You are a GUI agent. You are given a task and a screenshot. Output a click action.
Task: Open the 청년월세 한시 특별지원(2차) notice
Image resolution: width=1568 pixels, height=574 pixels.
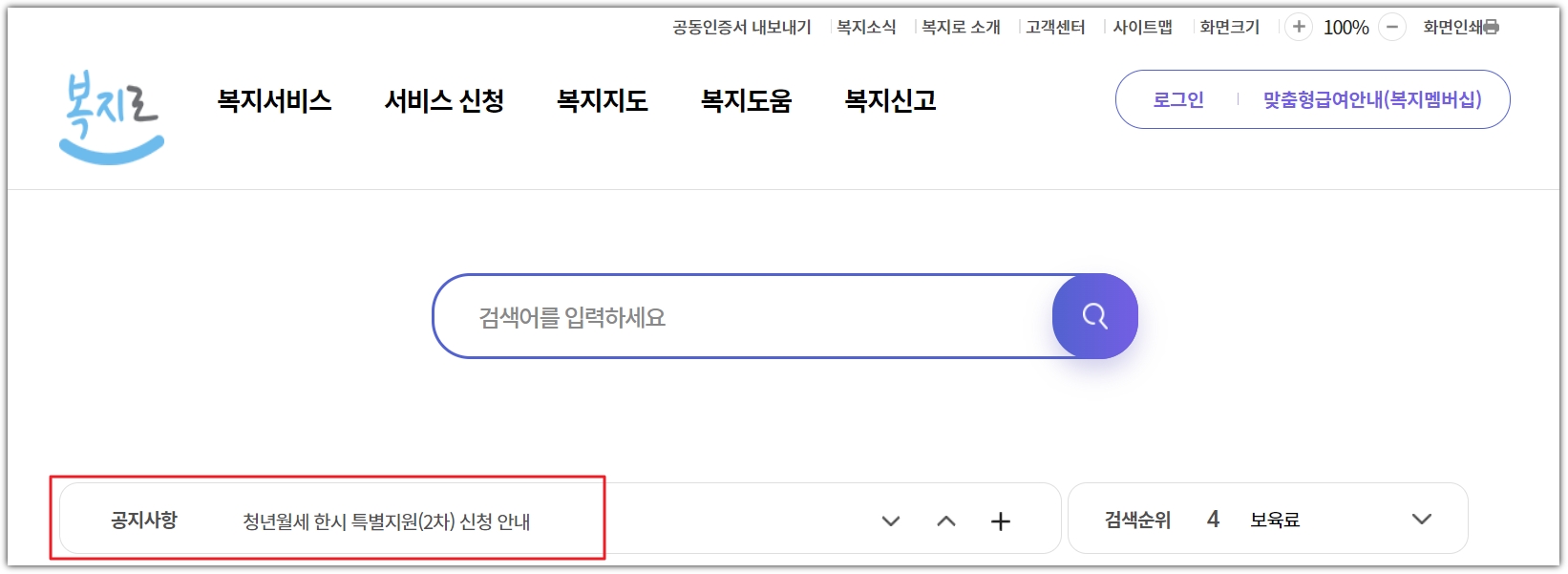(x=386, y=521)
